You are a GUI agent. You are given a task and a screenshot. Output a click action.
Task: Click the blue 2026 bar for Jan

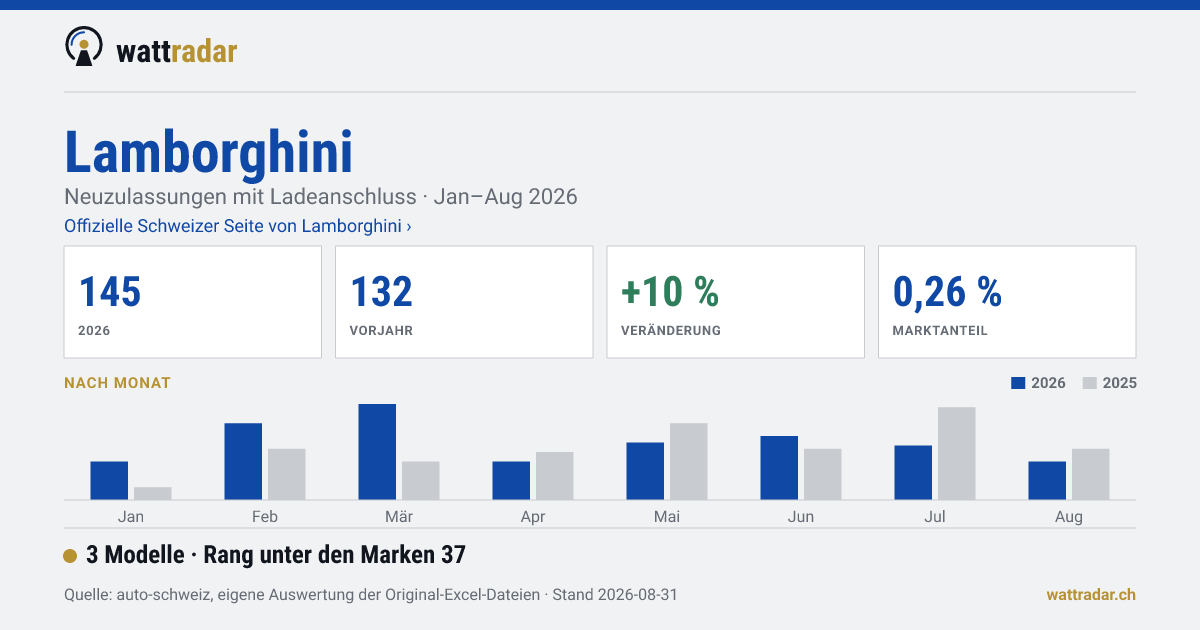(109, 481)
